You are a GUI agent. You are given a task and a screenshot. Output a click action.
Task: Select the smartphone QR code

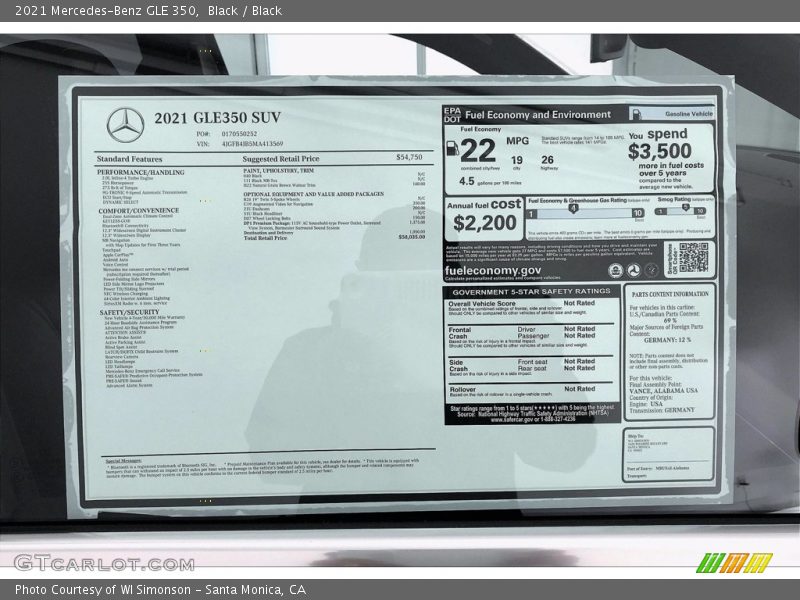point(693,257)
